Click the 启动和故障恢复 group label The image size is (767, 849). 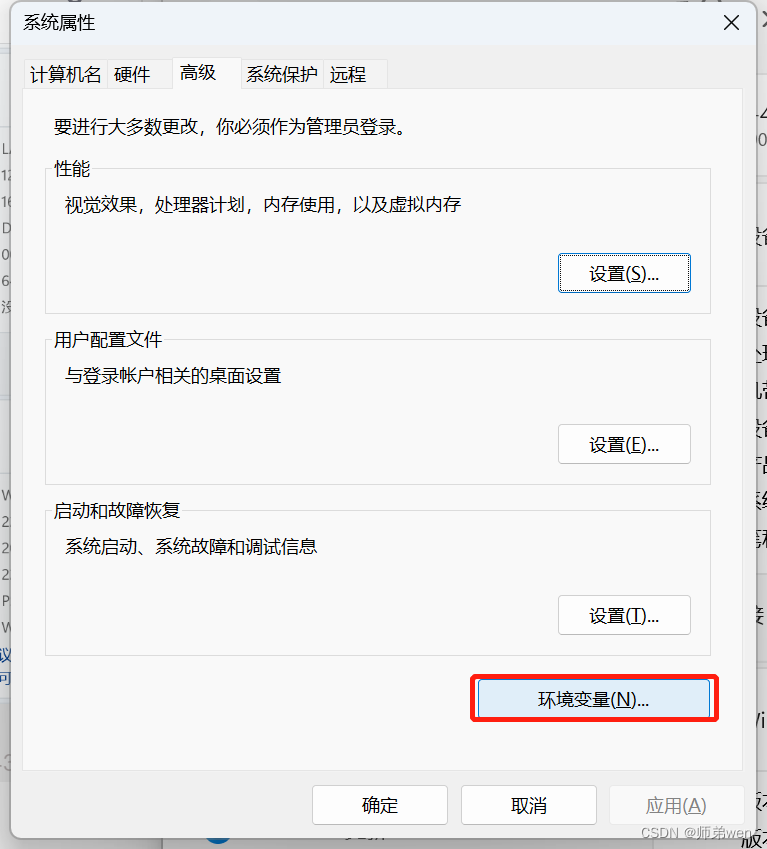point(117,511)
